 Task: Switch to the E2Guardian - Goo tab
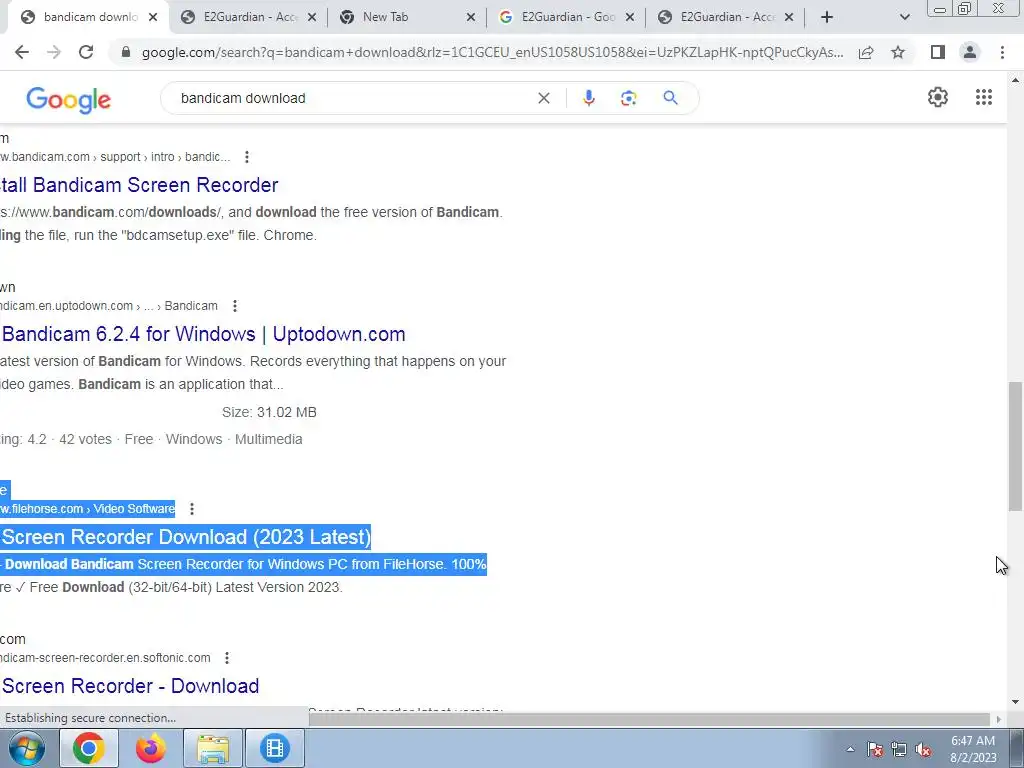click(568, 17)
